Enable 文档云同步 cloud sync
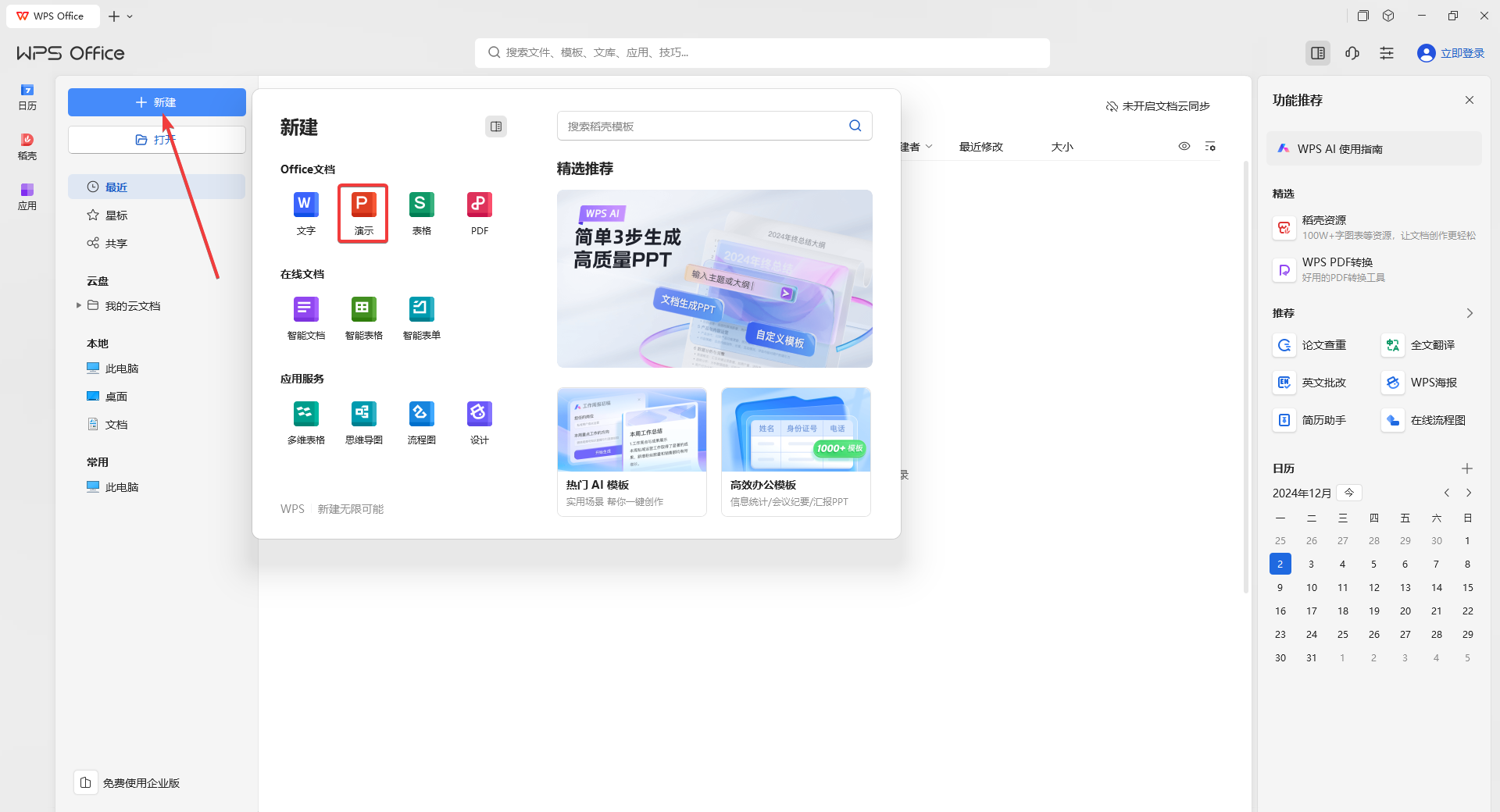This screenshot has width=1500, height=812. click(1158, 106)
